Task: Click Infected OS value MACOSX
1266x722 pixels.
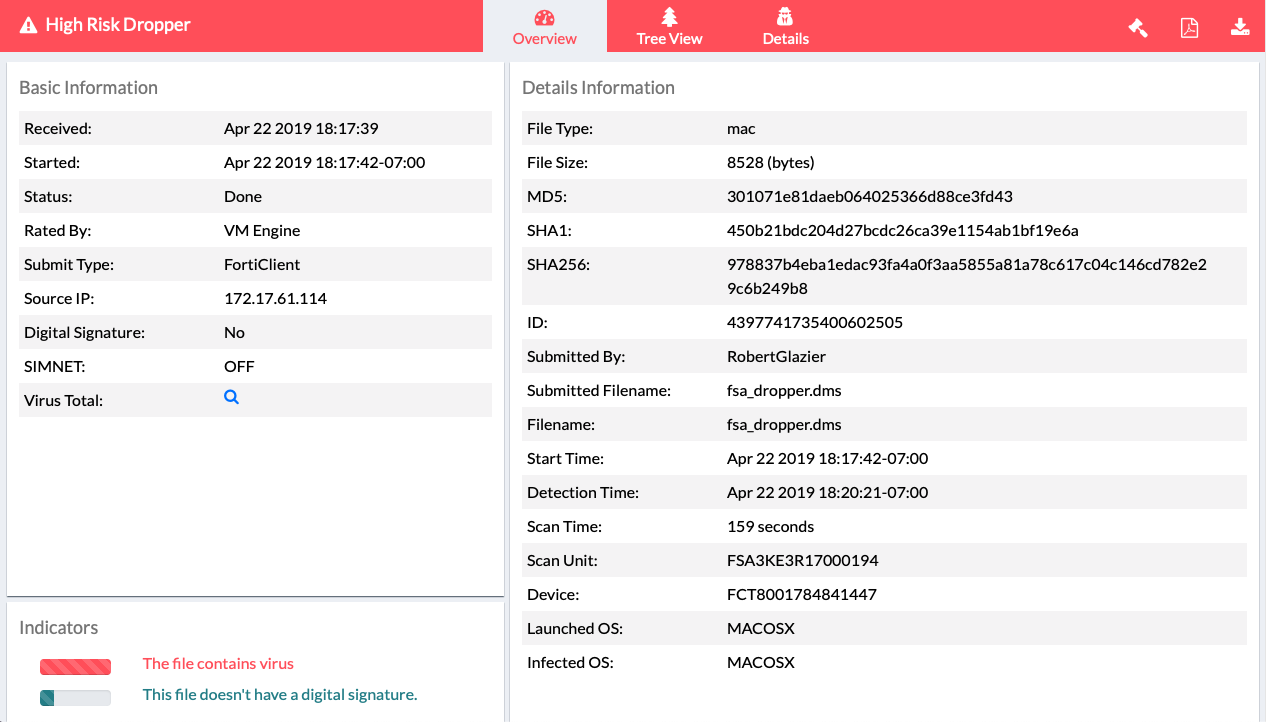Action: tap(761, 662)
